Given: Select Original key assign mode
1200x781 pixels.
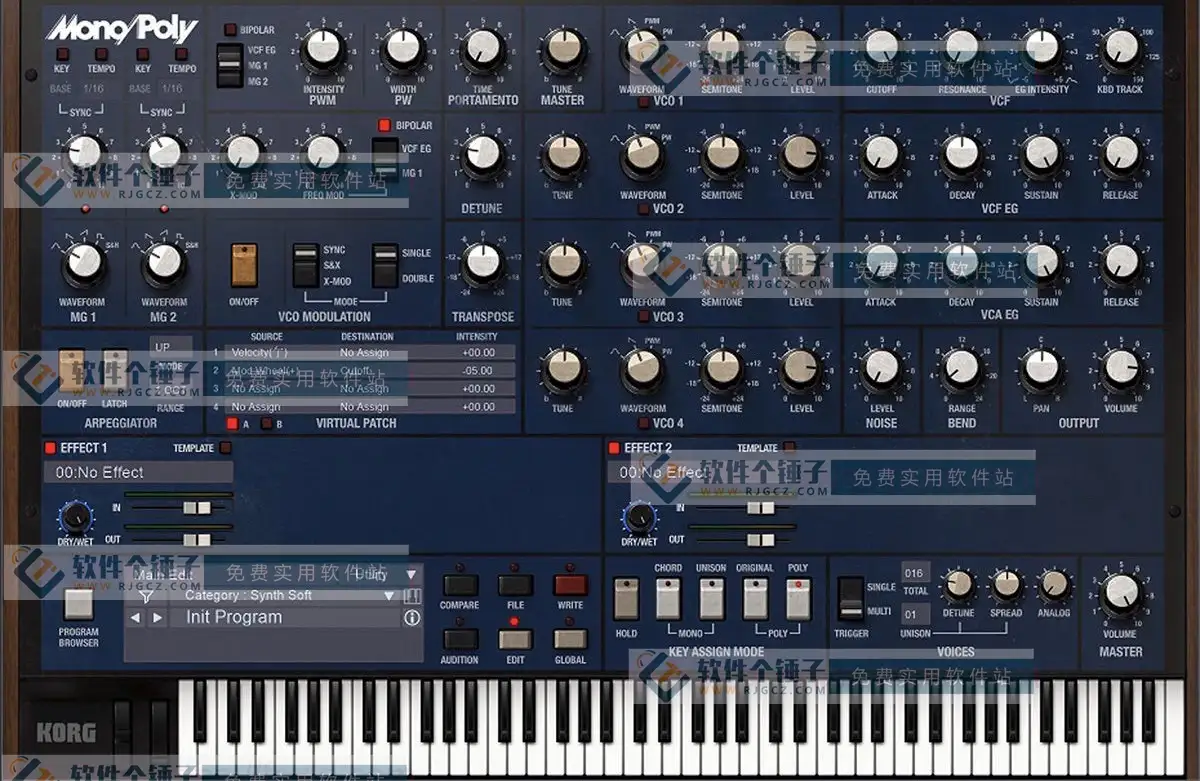Looking at the screenshot, I should [755, 598].
